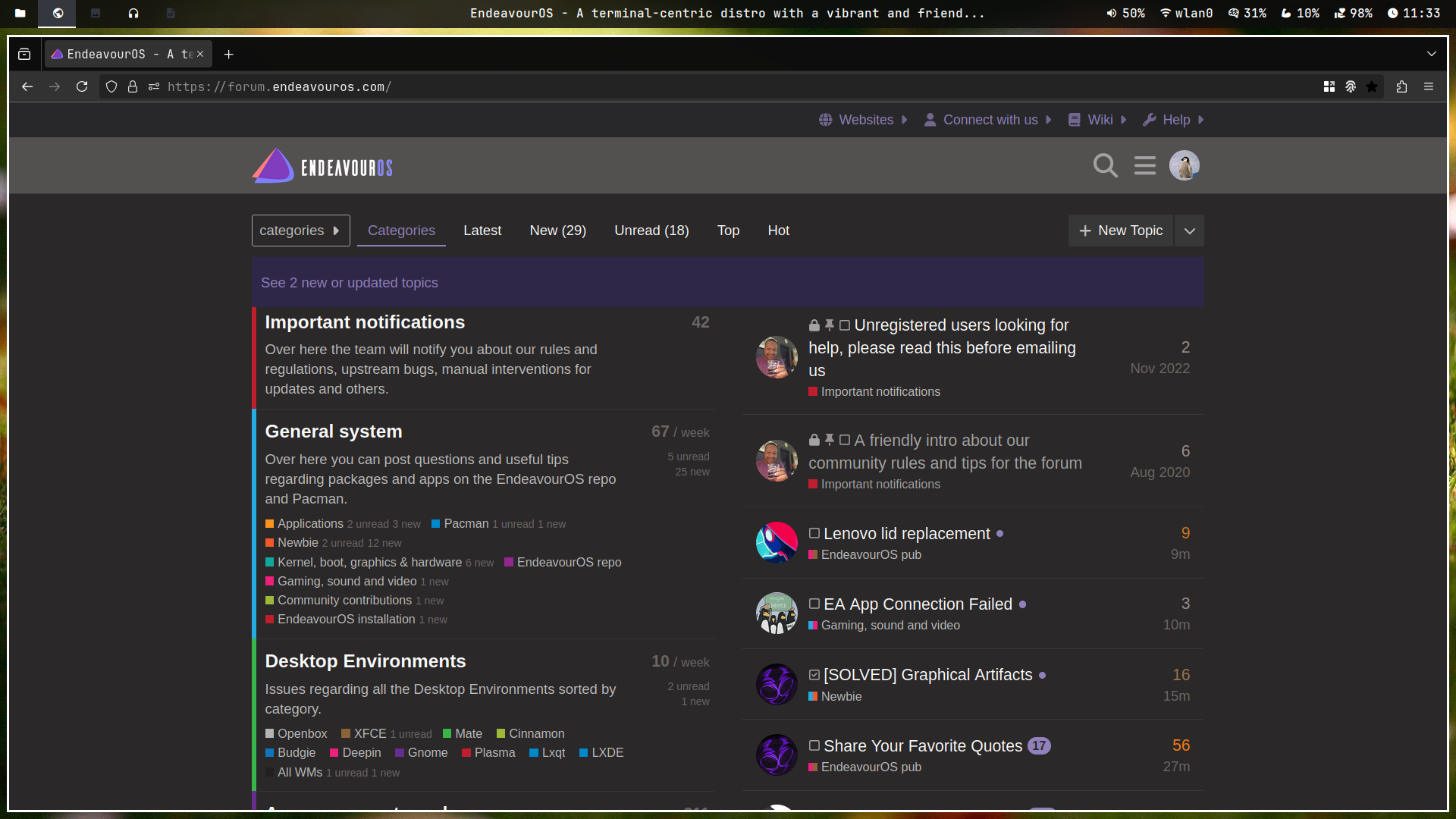This screenshot has height=819, width=1456.
Task: Click the site permissions icon in address bar
Action: pos(154,86)
